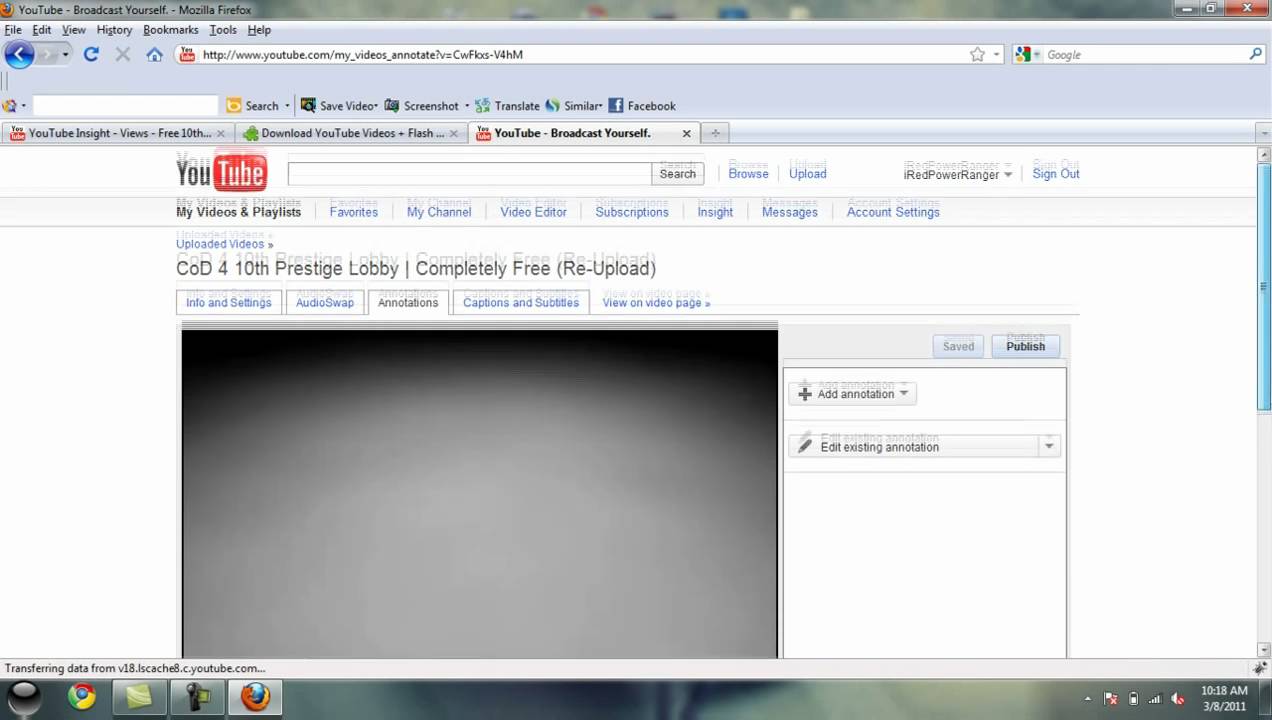The image size is (1272, 720).
Task: Bookmark this page with star icon
Action: (977, 54)
